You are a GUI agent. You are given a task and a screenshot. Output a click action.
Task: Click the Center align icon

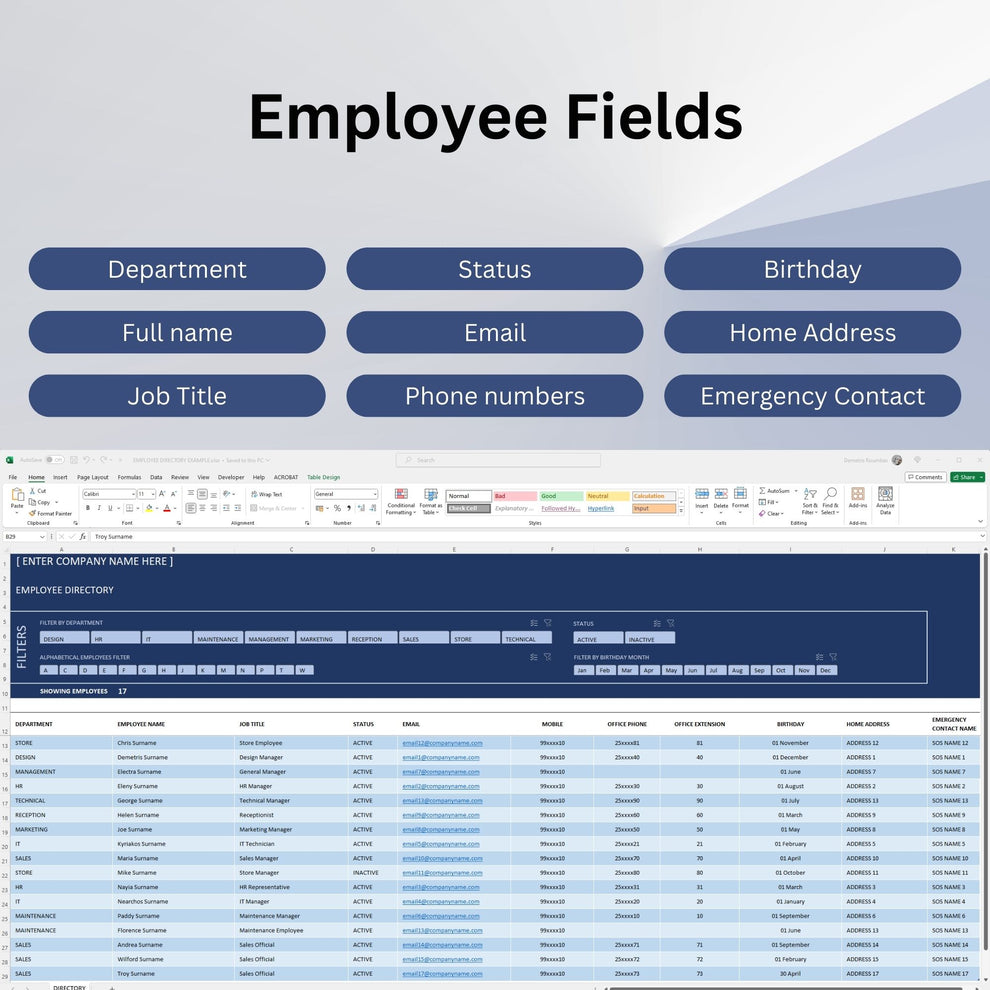[x=202, y=508]
